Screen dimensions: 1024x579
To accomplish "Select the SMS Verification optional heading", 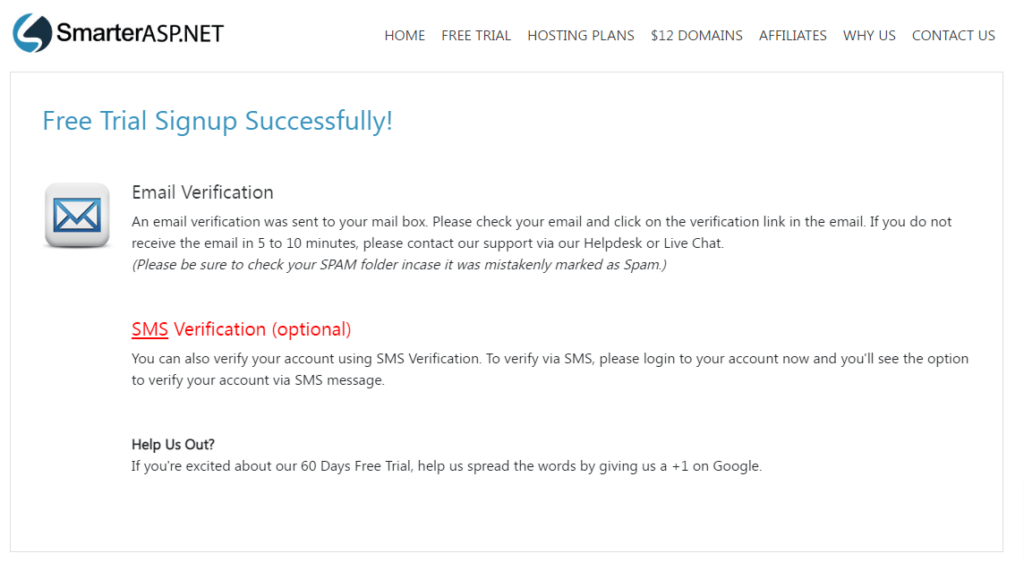I will pos(241,329).
